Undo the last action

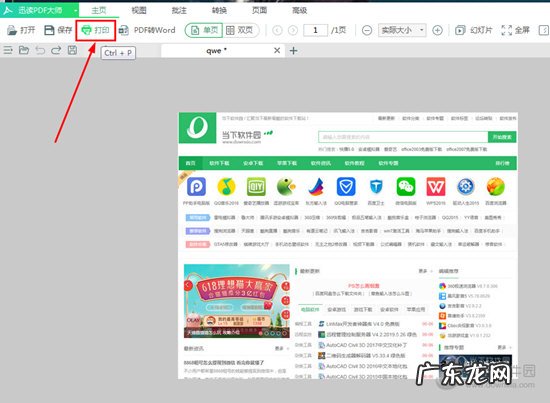[40, 51]
